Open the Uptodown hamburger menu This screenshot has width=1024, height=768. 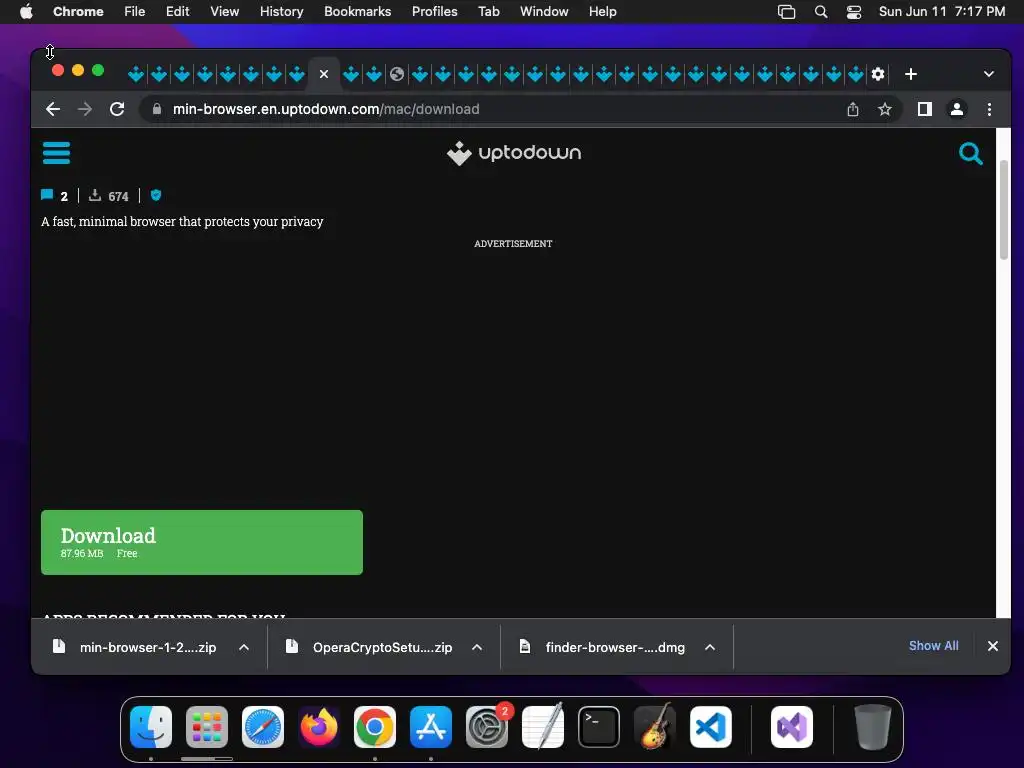[56, 153]
